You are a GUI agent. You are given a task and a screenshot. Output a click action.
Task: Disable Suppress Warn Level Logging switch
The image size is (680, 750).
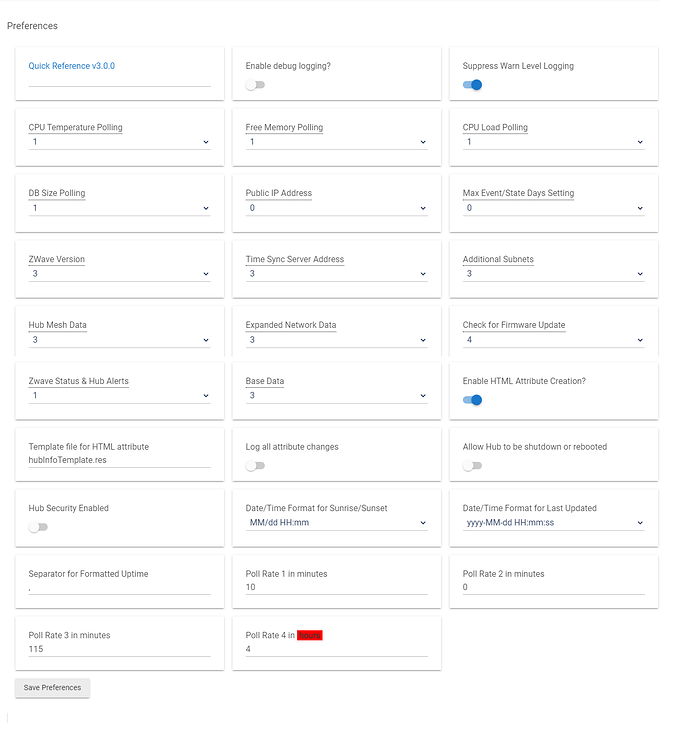coord(472,85)
